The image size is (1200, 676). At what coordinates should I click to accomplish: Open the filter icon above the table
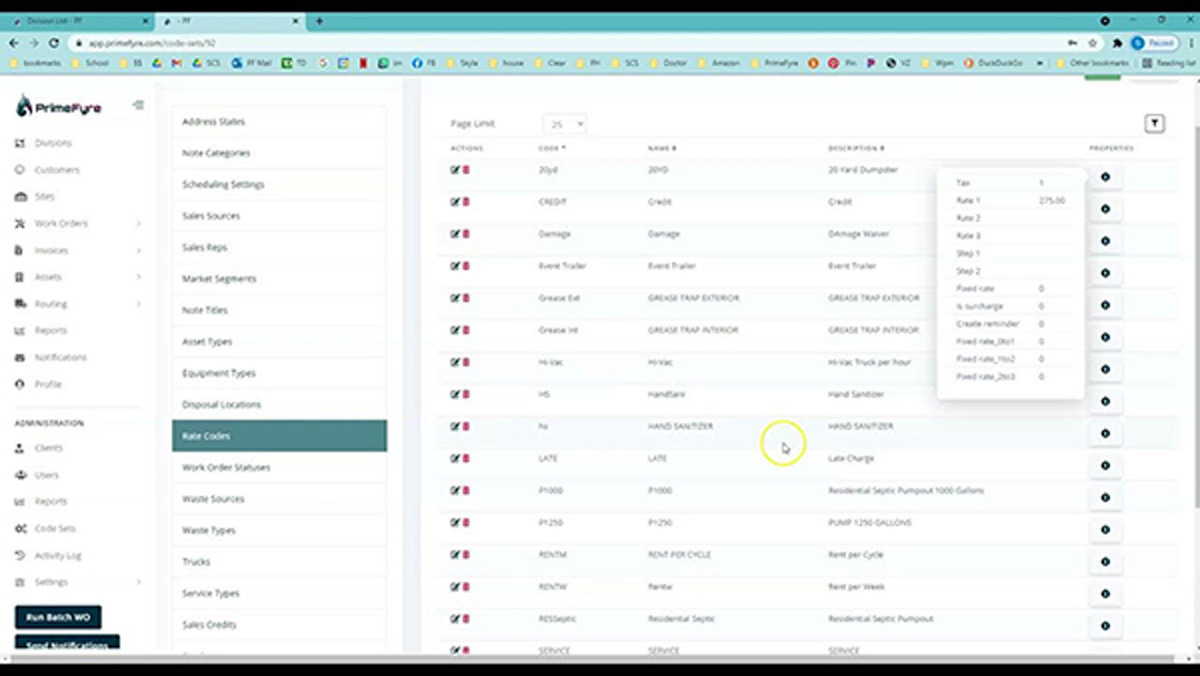pyautogui.click(x=1154, y=124)
